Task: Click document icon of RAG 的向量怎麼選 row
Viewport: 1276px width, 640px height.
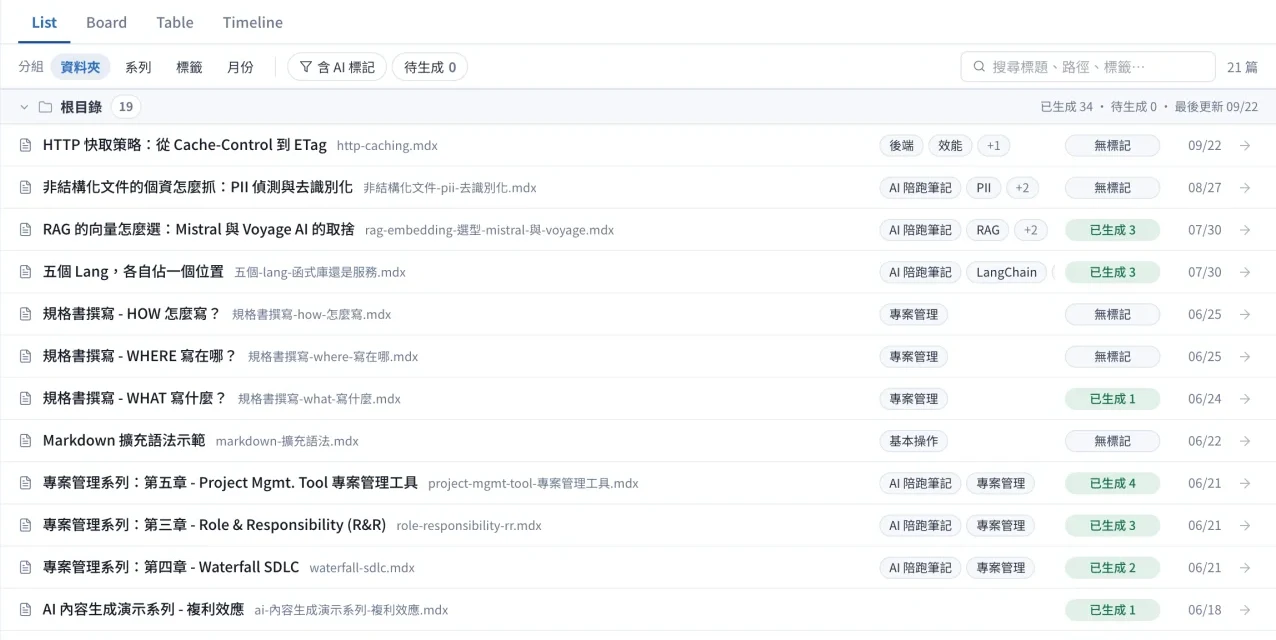Action: tap(26, 230)
